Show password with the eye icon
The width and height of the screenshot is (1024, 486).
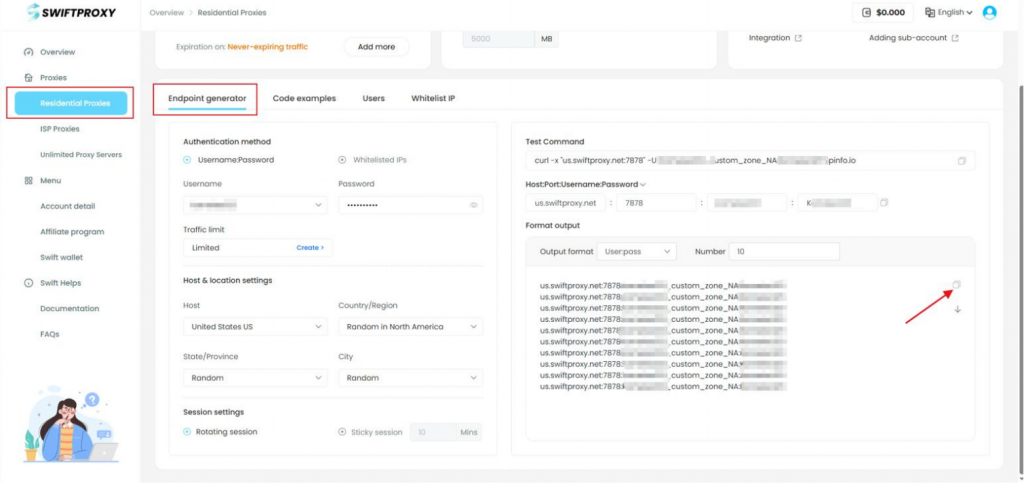[473, 205]
